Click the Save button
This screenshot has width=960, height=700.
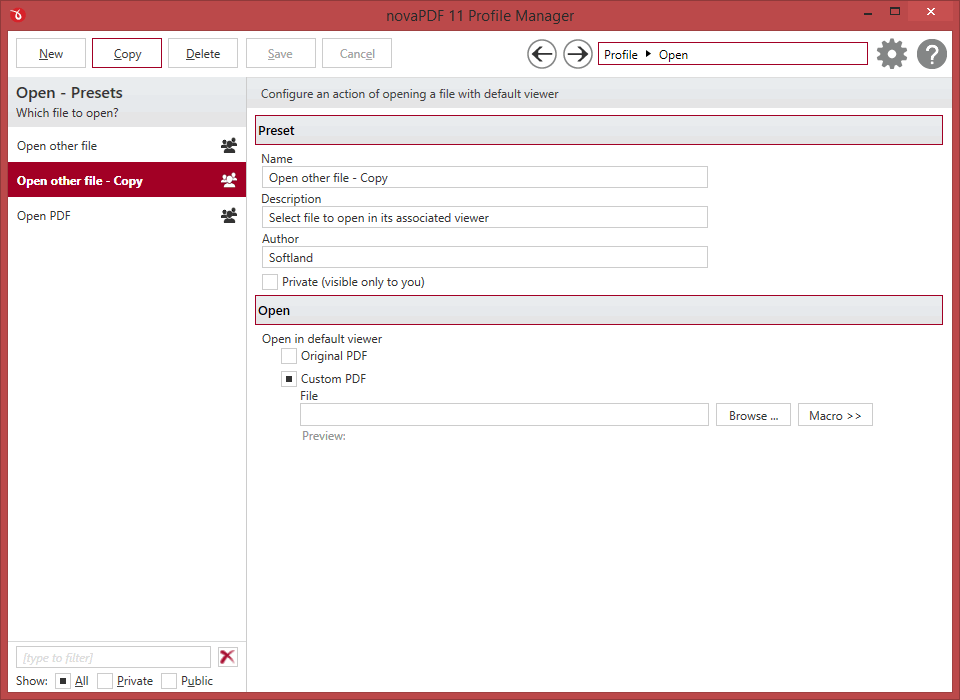pyautogui.click(x=280, y=53)
